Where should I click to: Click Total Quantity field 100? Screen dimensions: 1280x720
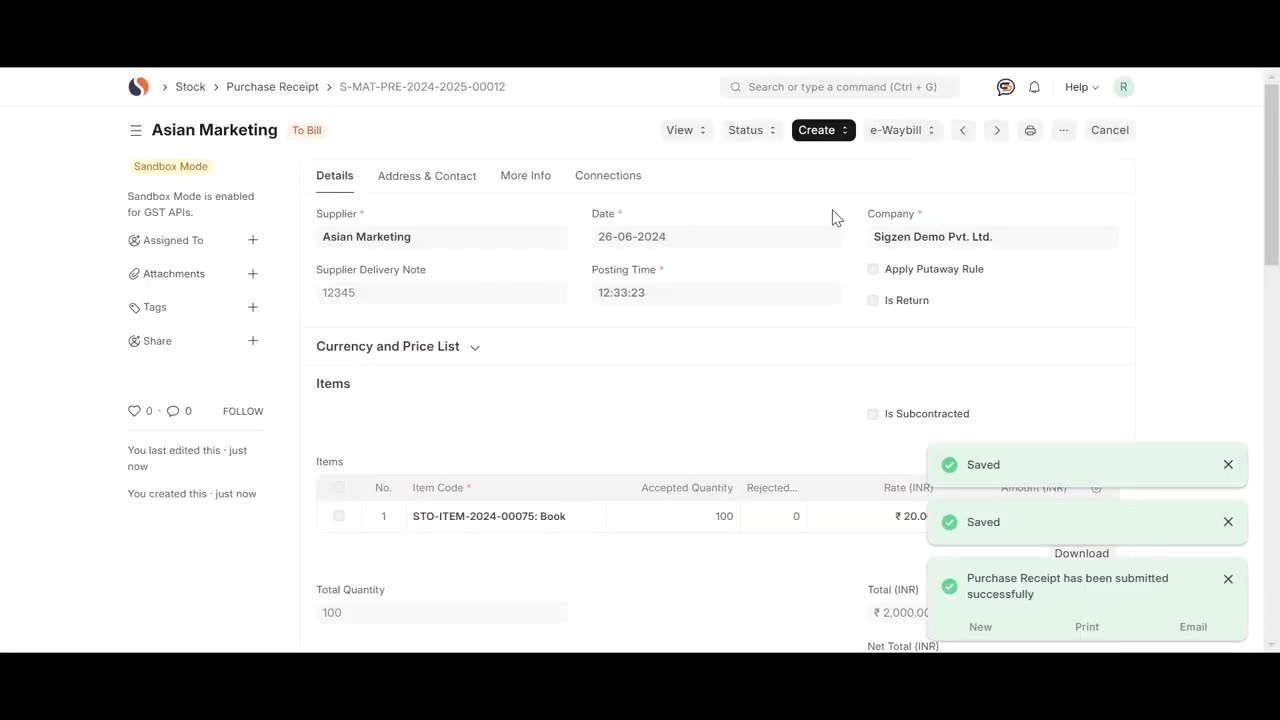(x=441, y=613)
